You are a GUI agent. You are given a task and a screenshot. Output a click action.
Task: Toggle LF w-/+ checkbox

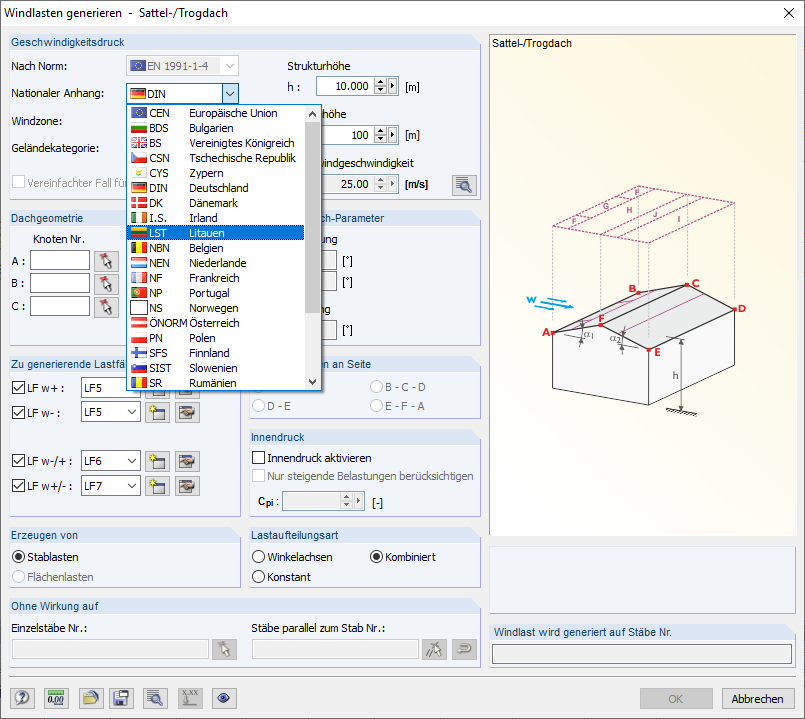(18, 461)
